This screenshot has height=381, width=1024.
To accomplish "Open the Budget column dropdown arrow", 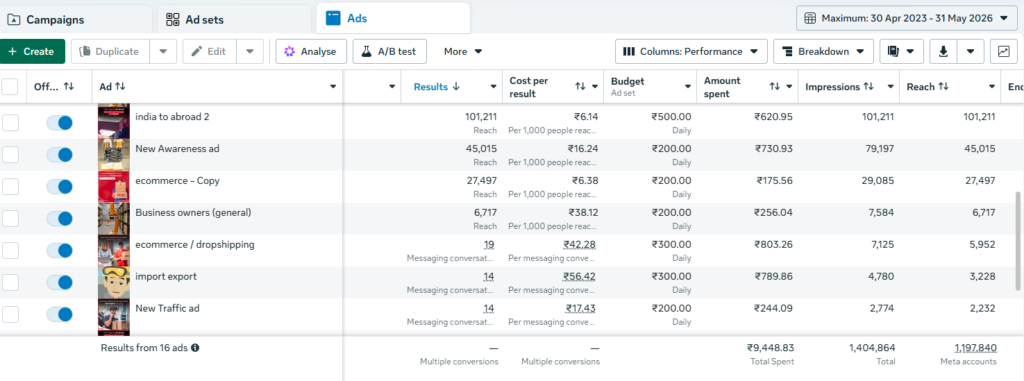I will tap(688, 86).
